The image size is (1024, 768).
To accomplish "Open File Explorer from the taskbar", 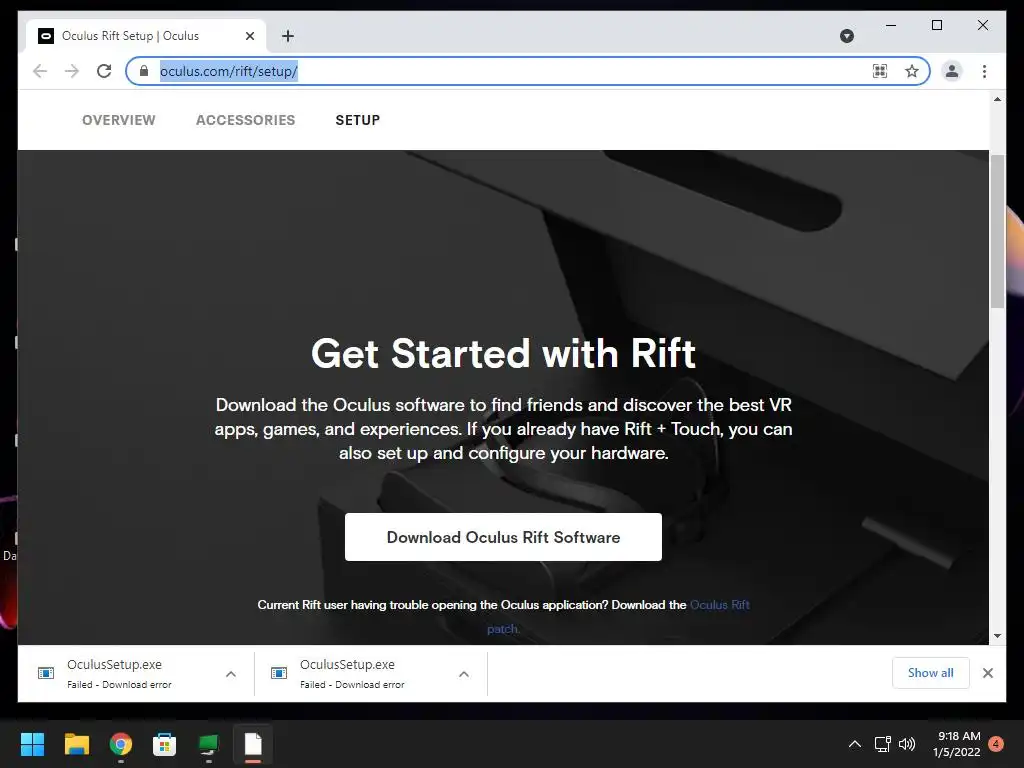I will pyautogui.click(x=76, y=744).
